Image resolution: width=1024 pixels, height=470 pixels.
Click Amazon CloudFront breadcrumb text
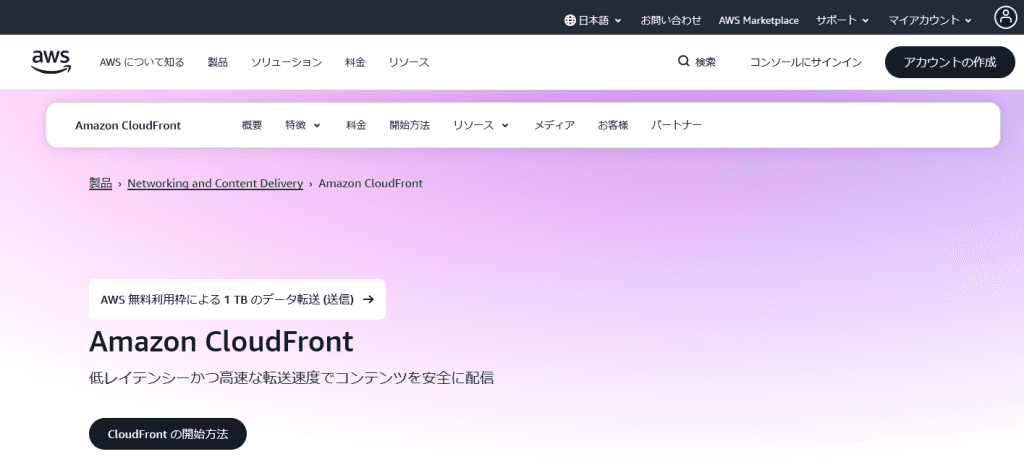(x=370, y=183)
